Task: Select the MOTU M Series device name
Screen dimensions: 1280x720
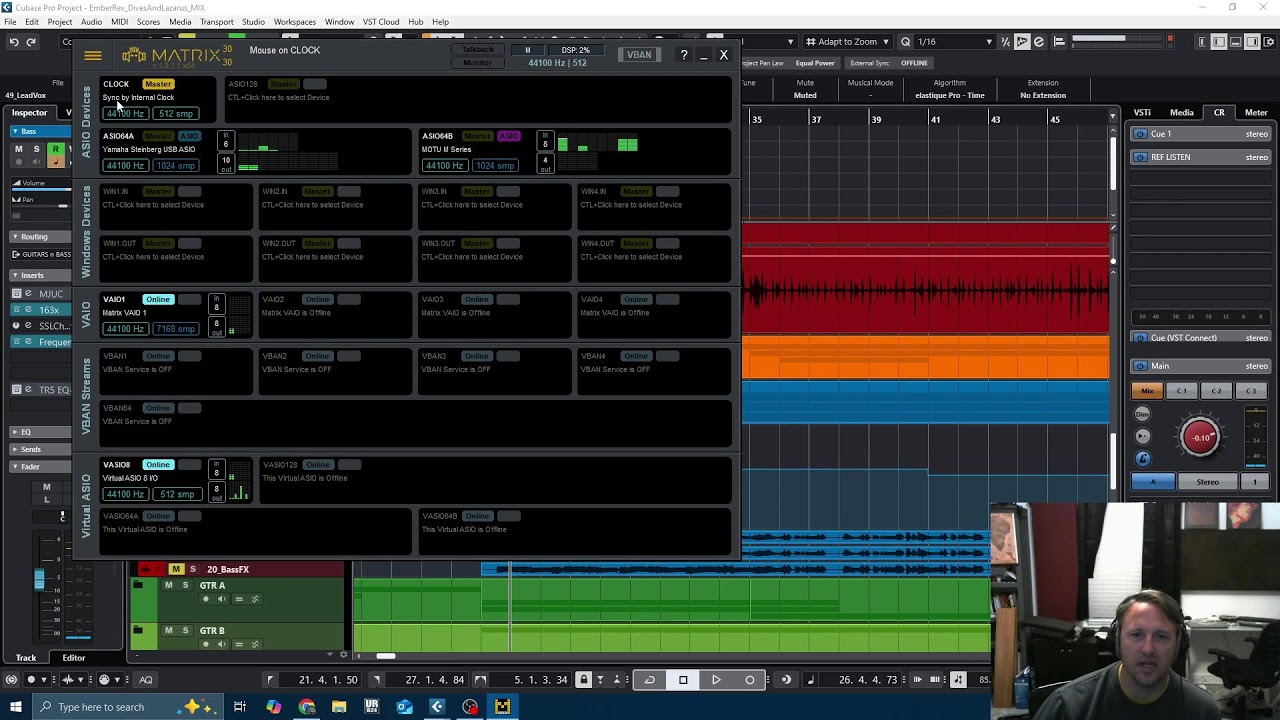Action: 446,150
